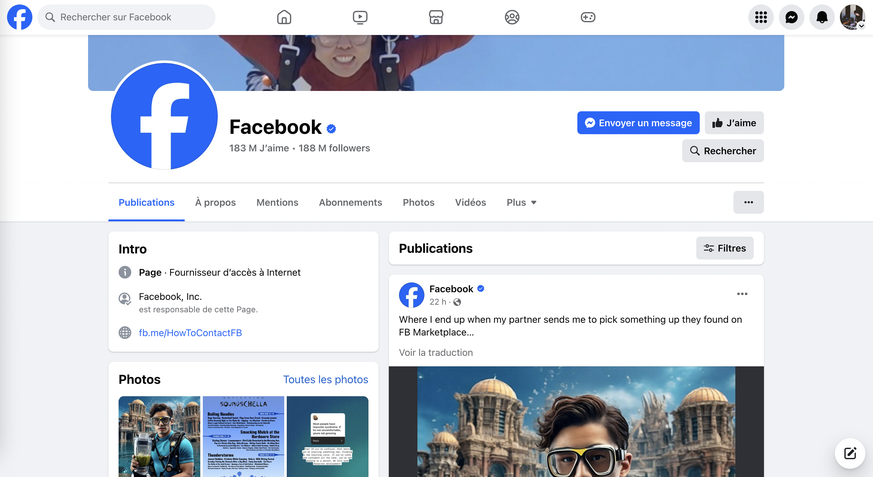Select the Publications tab
The width and height of the screenshot is (873, 477).
click(x=146, y=203)
